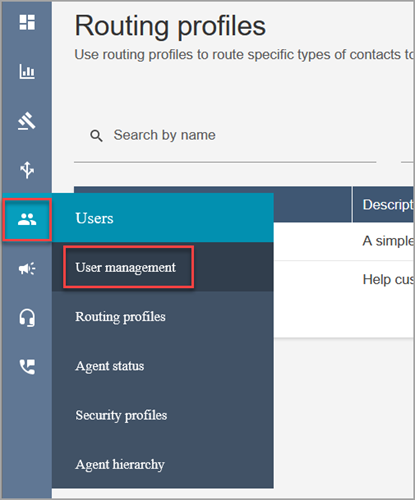
Task: Click the Users flyout header
Action: point(163,218)
